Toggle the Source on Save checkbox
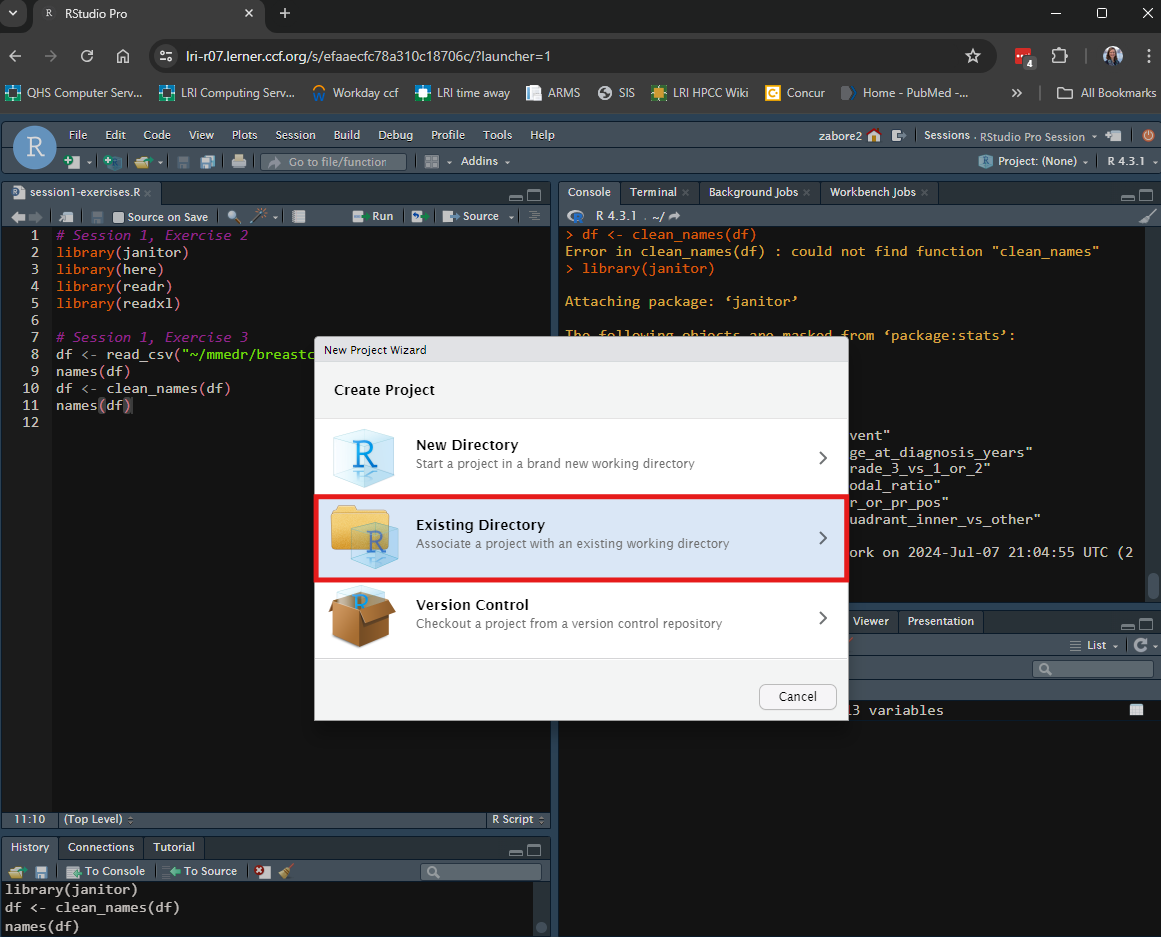This screenshot has height=937, width=1161. click(118, 217)
